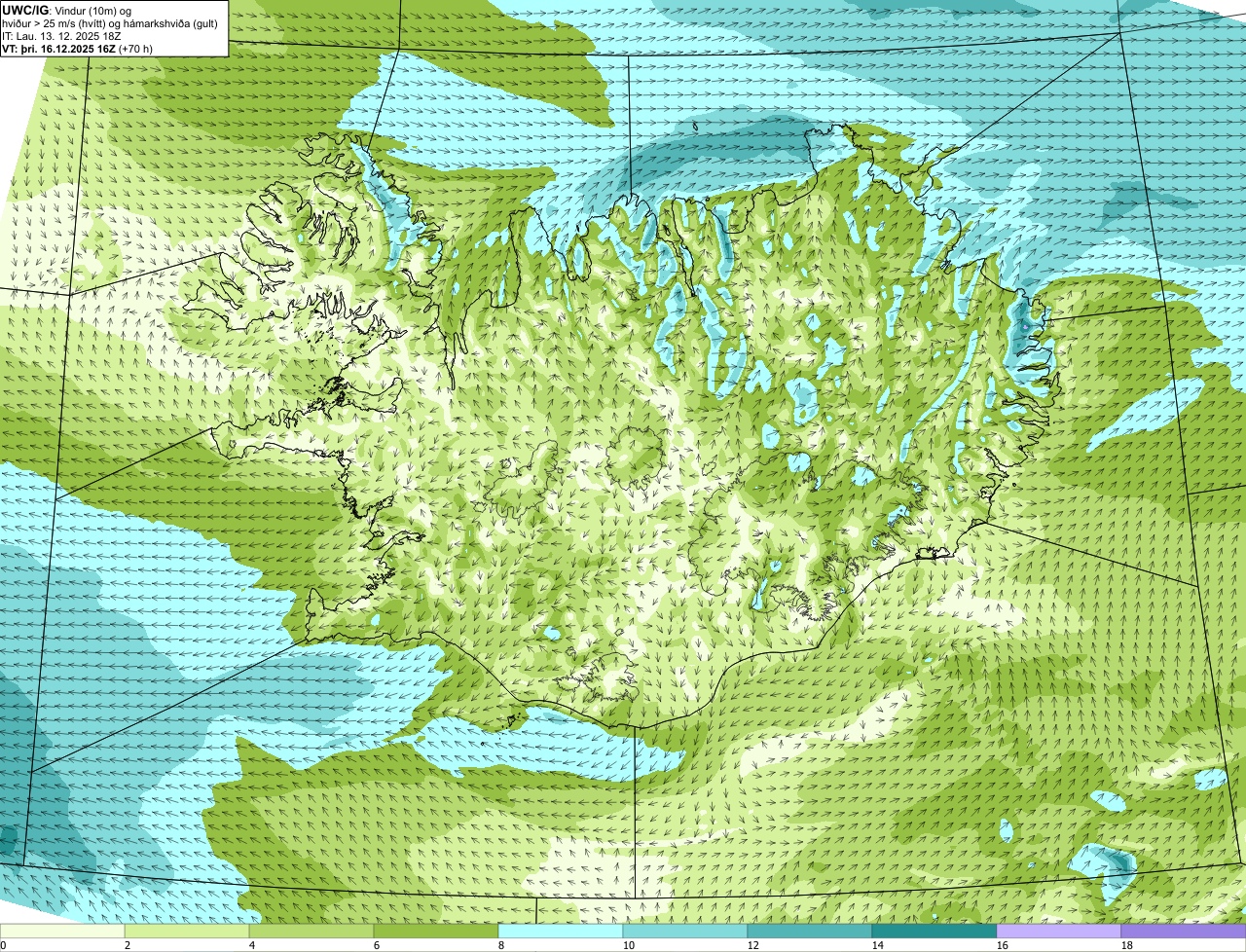This screenshot has width=1246, height=952.
Task: Click the medium green 4–6 m/s legend swatch
Action: point(311,932)
